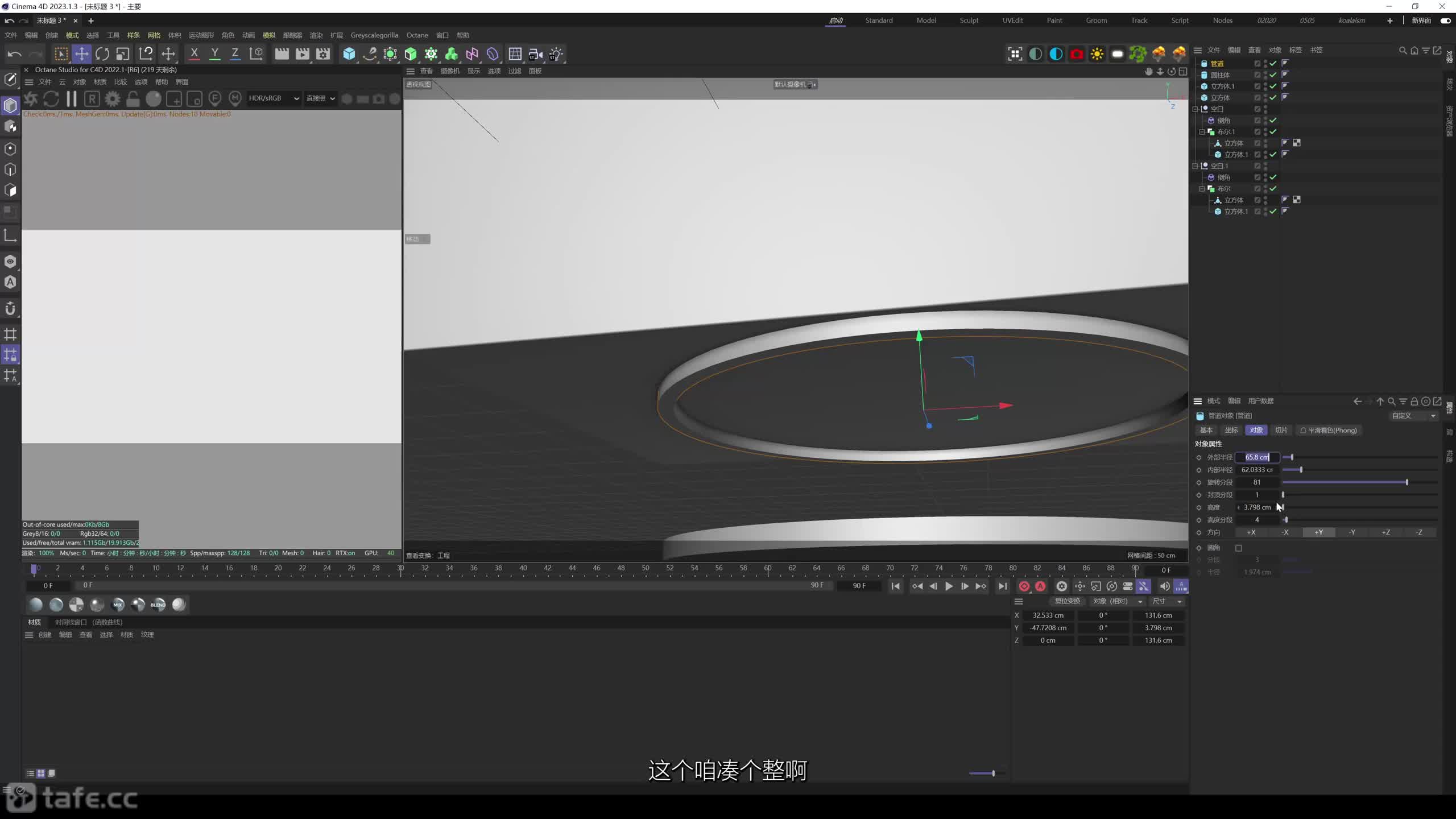Open Octane settings gear icon

coord(113,99)
